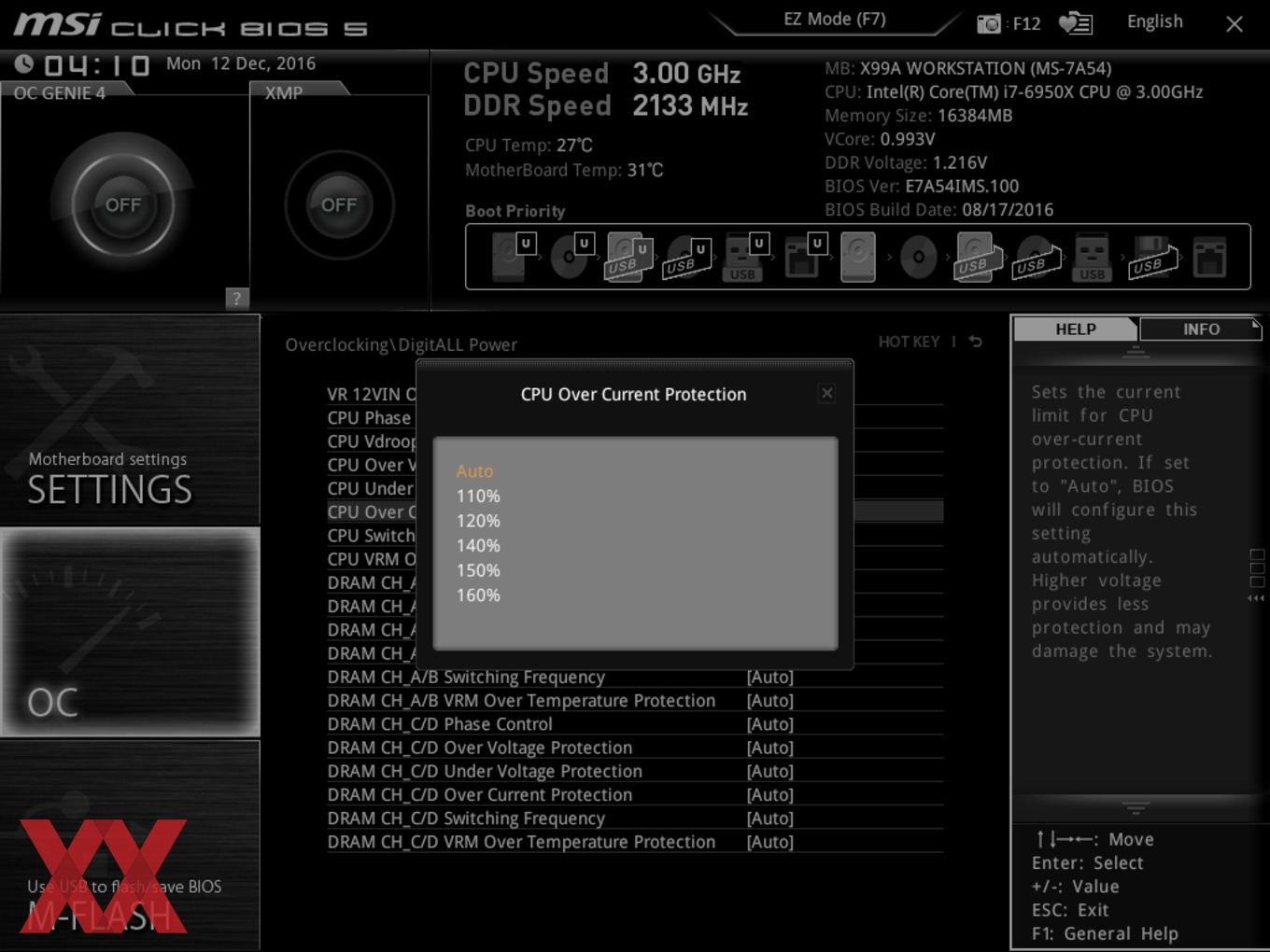Select the DRAM CH_C/D Switching Frequency row
1270x952 pixels.
635,819
